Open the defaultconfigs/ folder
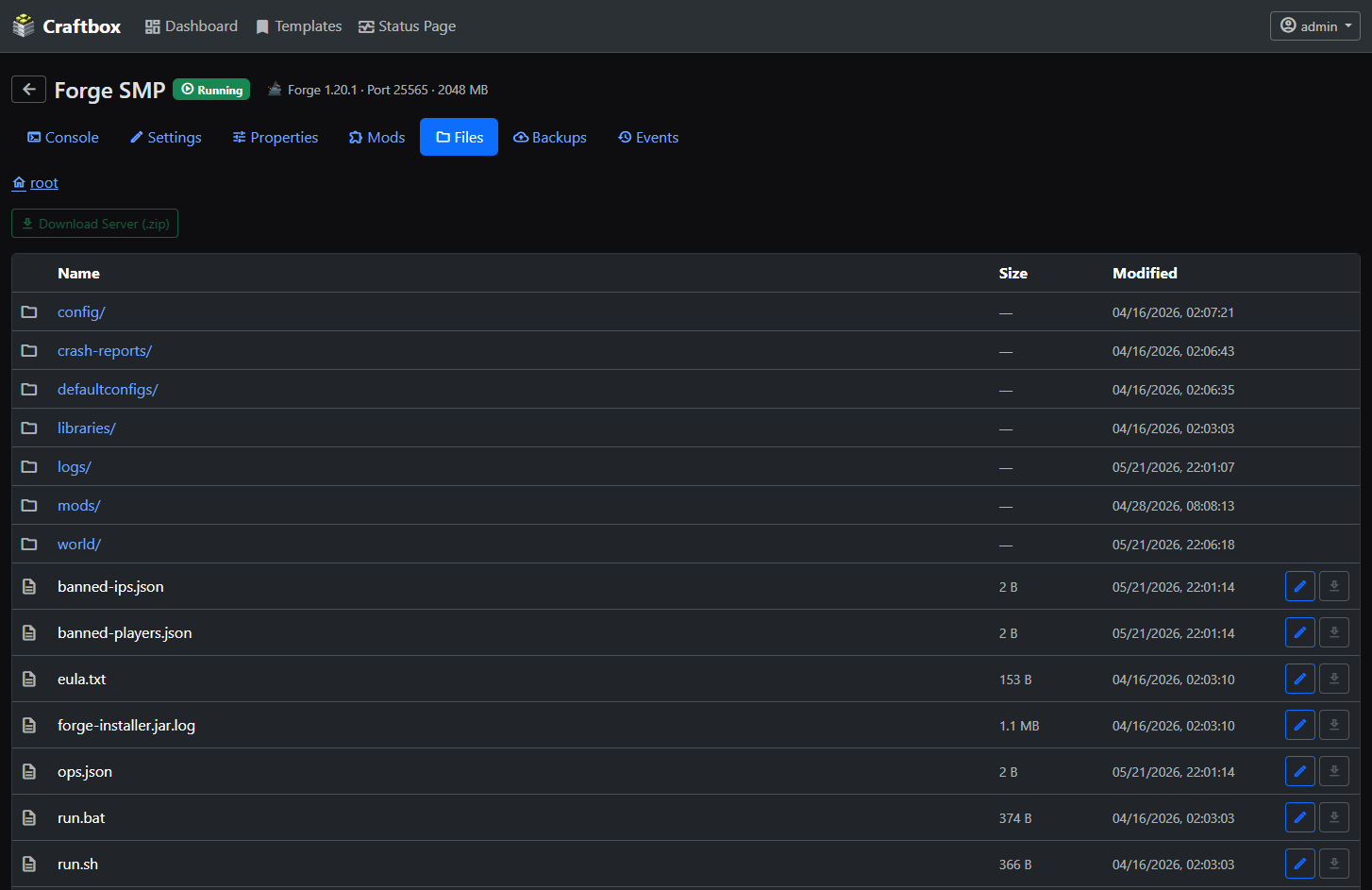 108,390
